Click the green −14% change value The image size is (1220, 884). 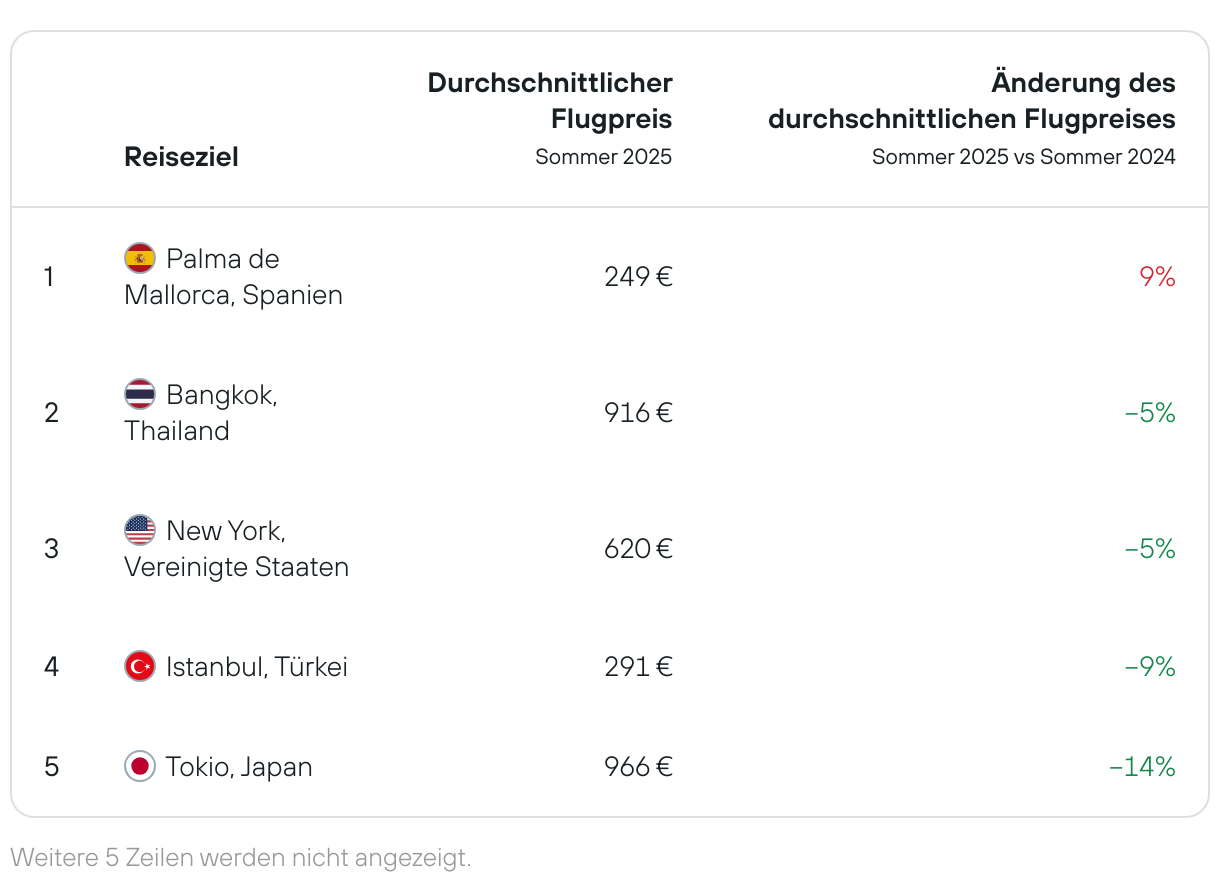coord(1142,767)
